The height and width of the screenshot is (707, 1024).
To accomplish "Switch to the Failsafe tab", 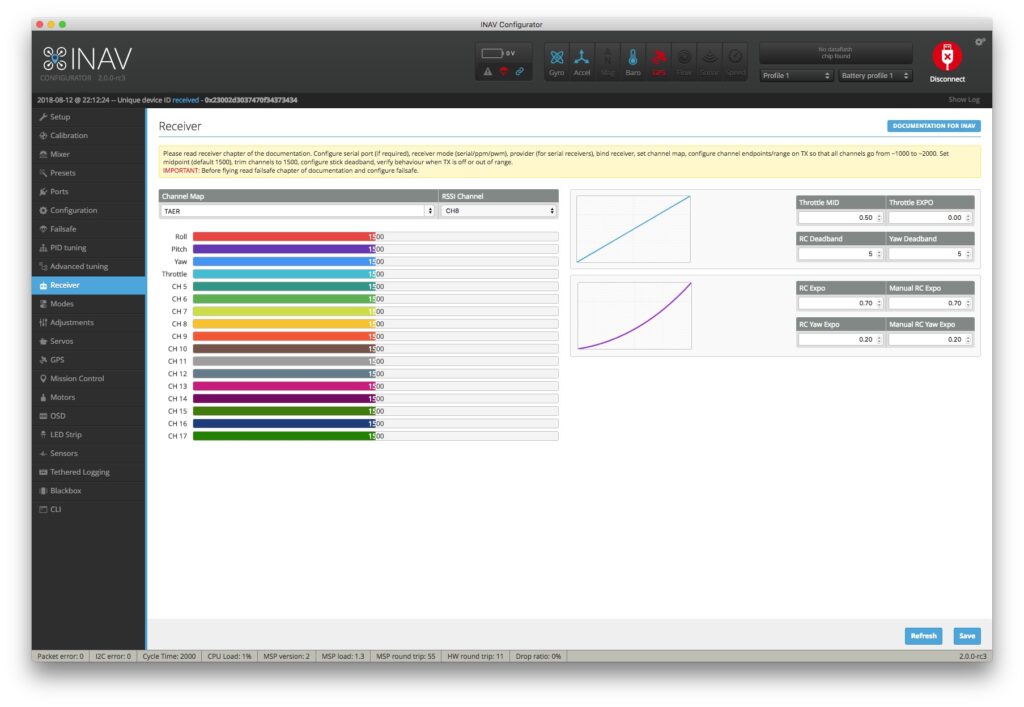I will (x=63, y=229).
